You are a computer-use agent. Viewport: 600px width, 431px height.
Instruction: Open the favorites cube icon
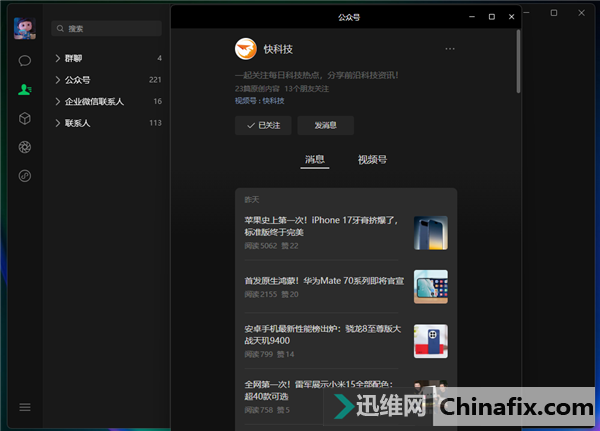click(25, 118)
